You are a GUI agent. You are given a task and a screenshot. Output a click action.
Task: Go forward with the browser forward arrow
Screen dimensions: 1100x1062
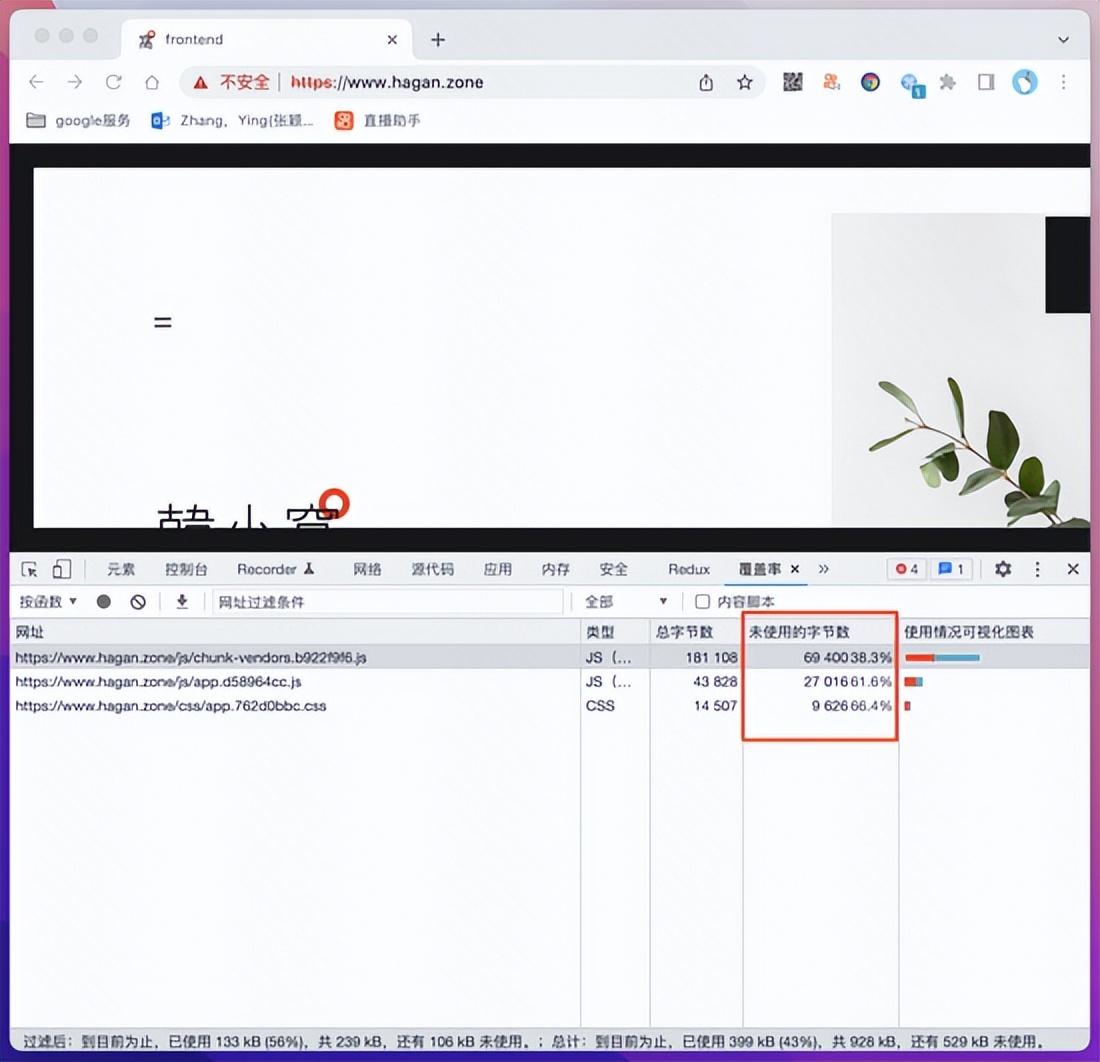click(x=74, y=82)
